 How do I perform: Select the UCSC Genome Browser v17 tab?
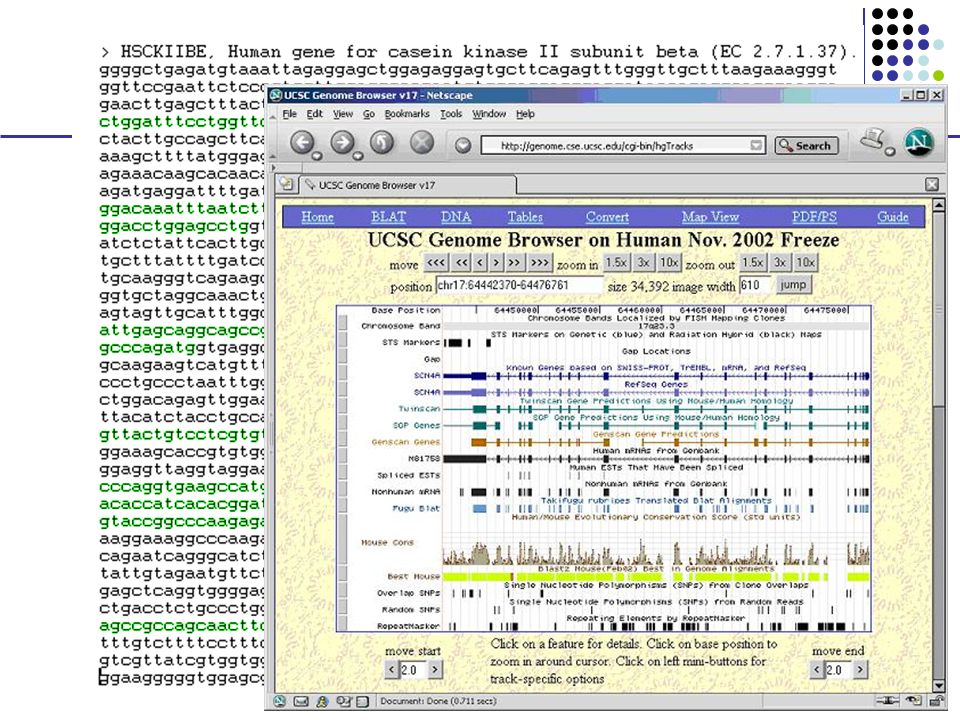pyautogui.click(x=408, y=185)
